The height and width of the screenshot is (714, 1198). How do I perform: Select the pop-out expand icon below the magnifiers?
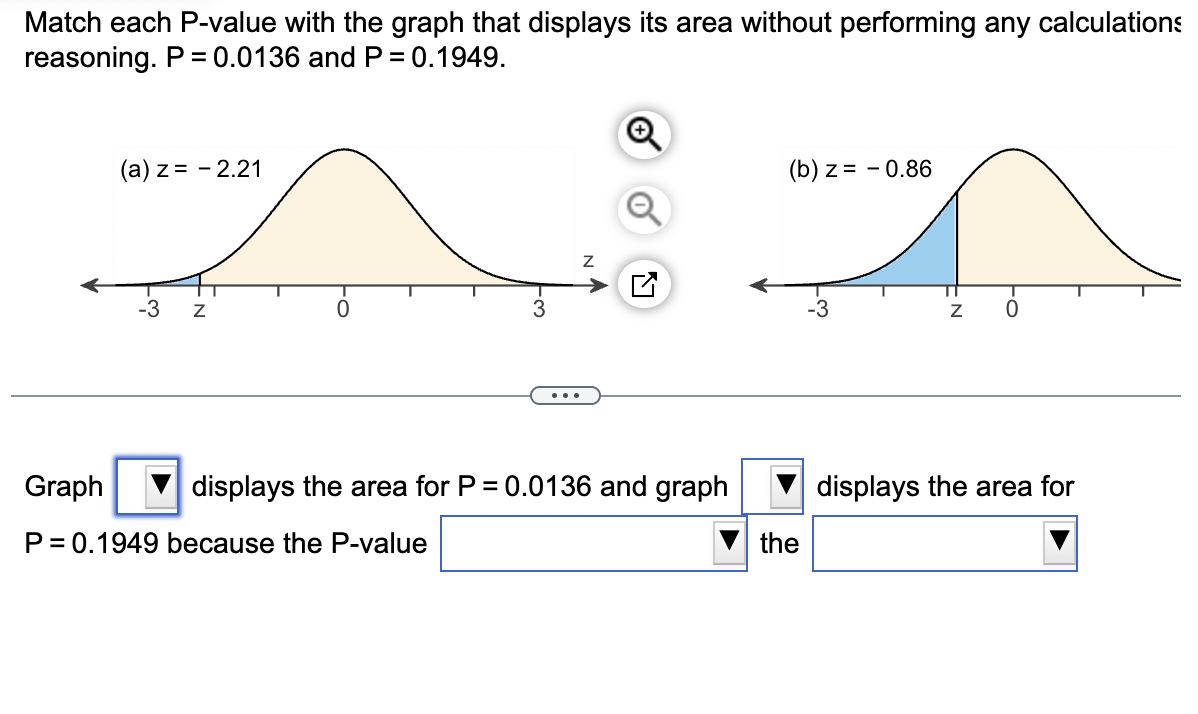643,284
